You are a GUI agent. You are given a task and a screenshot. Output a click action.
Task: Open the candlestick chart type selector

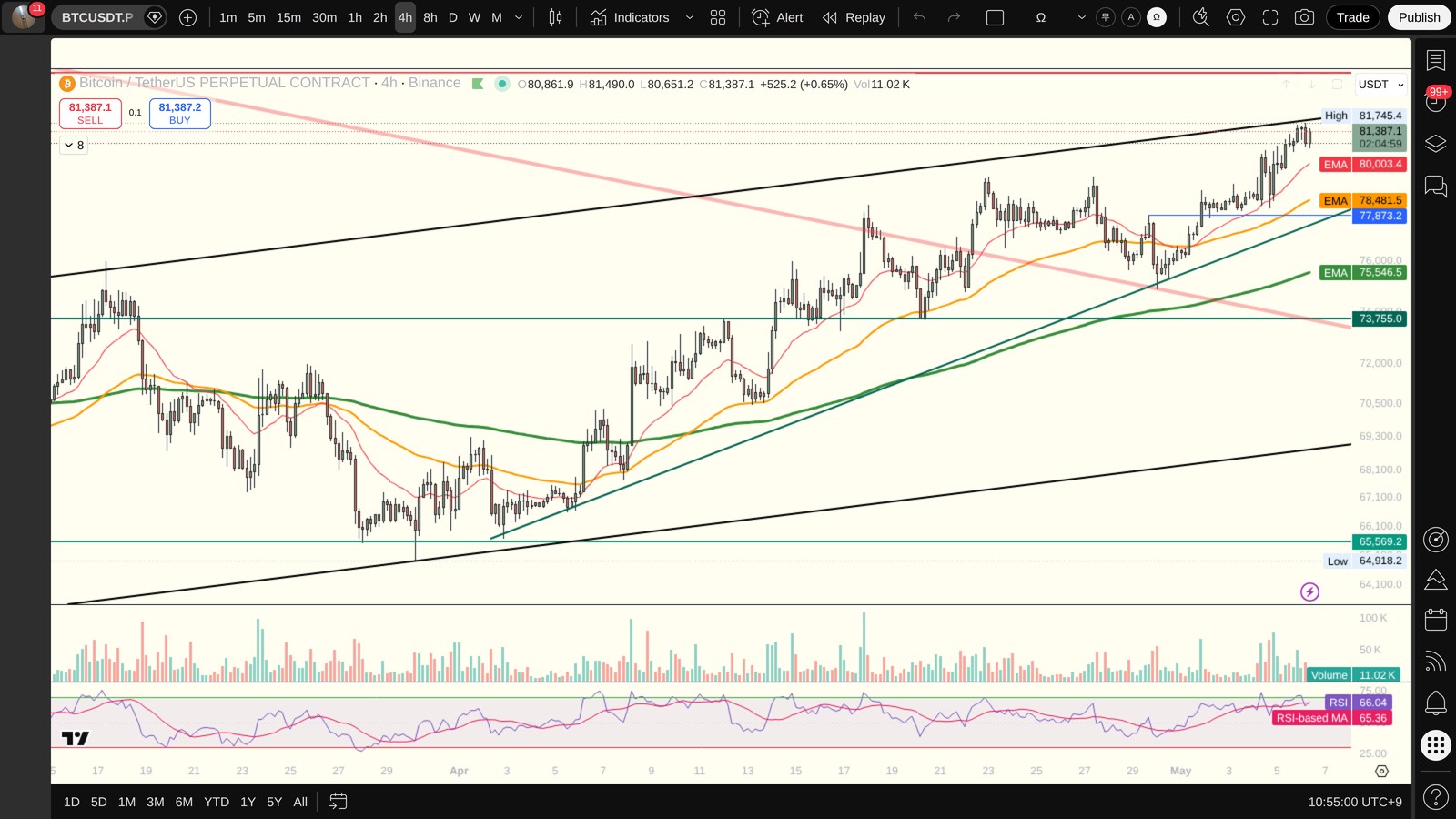coord(555,17)
